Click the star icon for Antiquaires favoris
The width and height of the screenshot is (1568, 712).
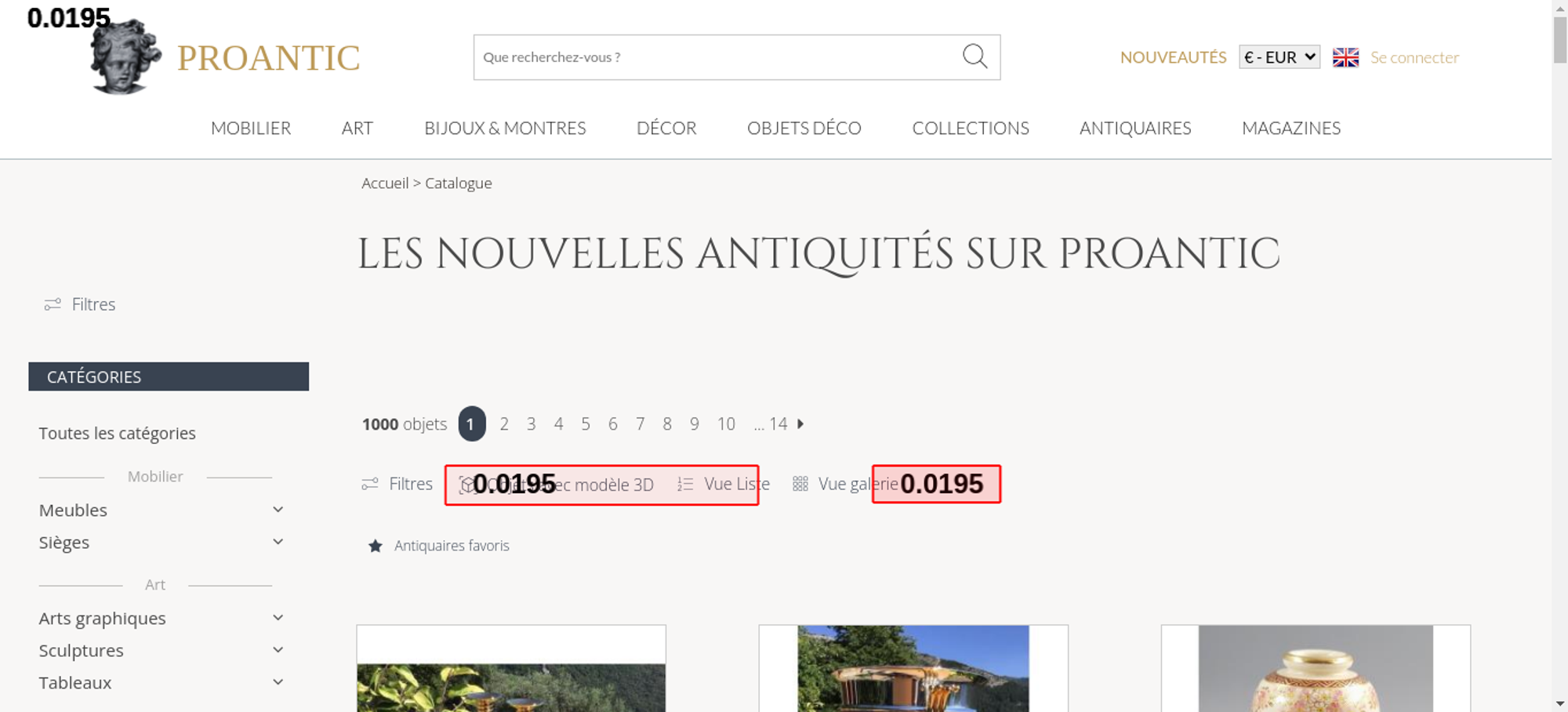click(376, 546)
